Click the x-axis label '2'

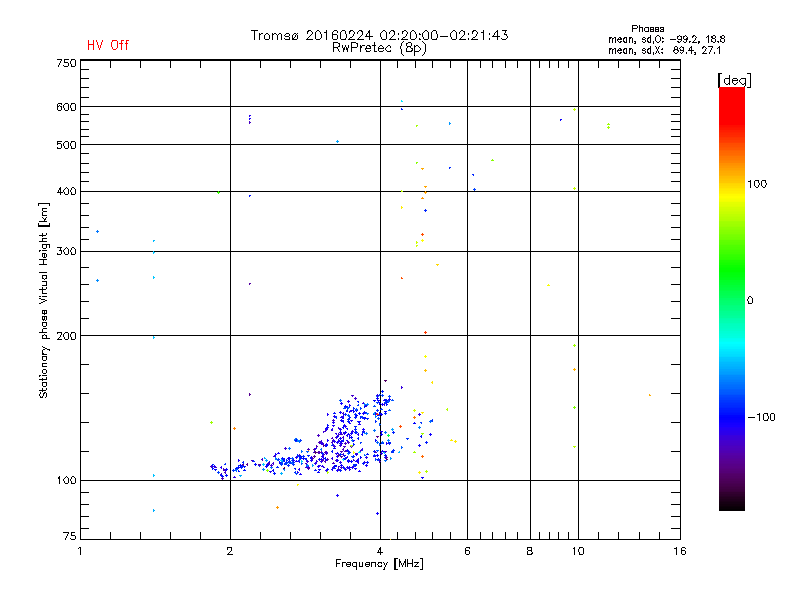coord(230,551)
